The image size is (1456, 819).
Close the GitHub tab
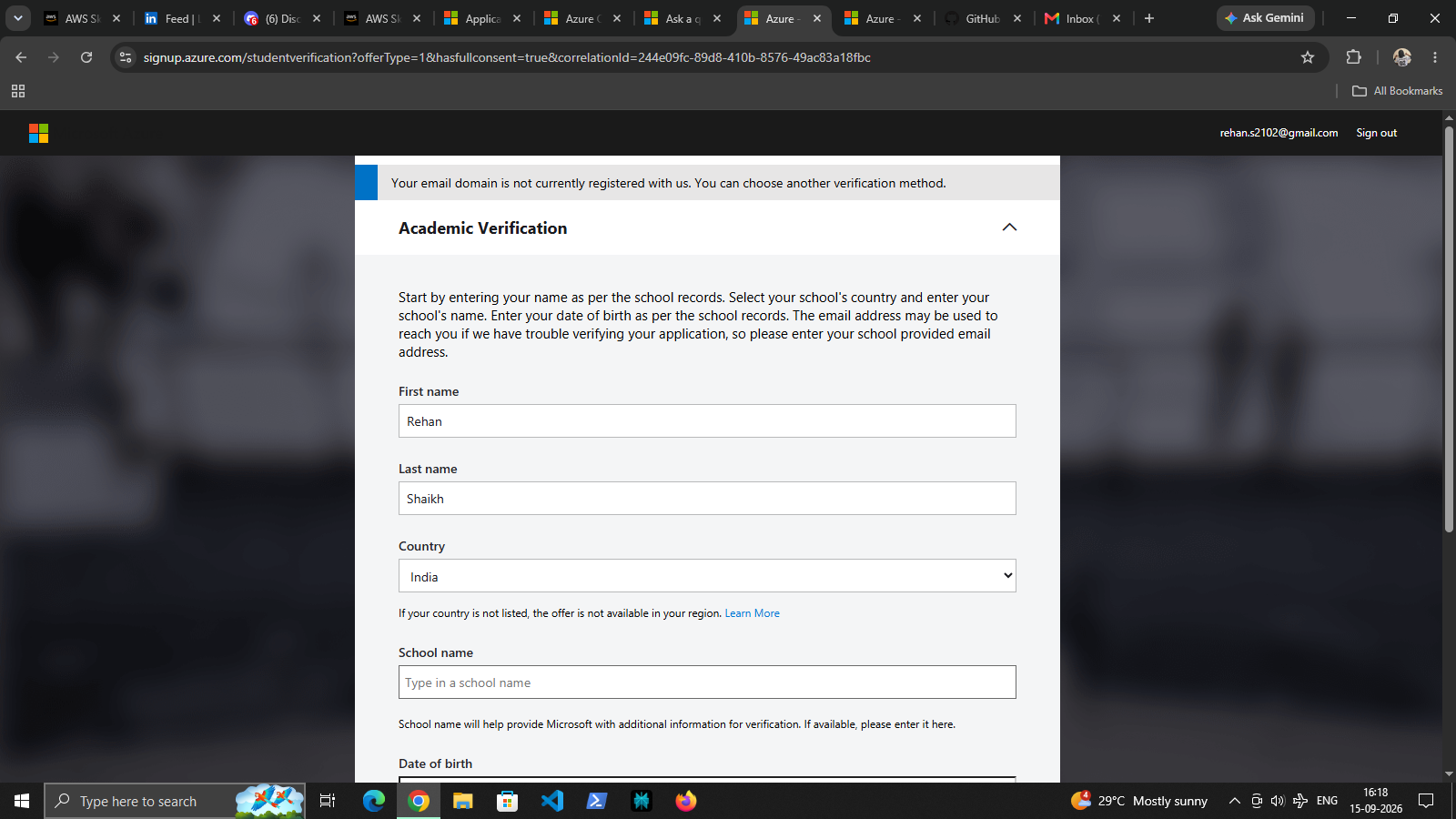tap(1017, 18)
